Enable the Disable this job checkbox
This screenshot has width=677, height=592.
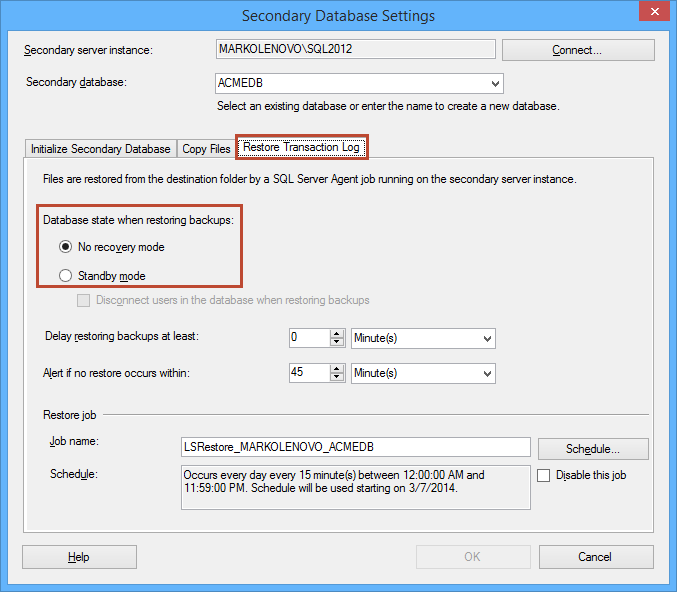point(545,475)
